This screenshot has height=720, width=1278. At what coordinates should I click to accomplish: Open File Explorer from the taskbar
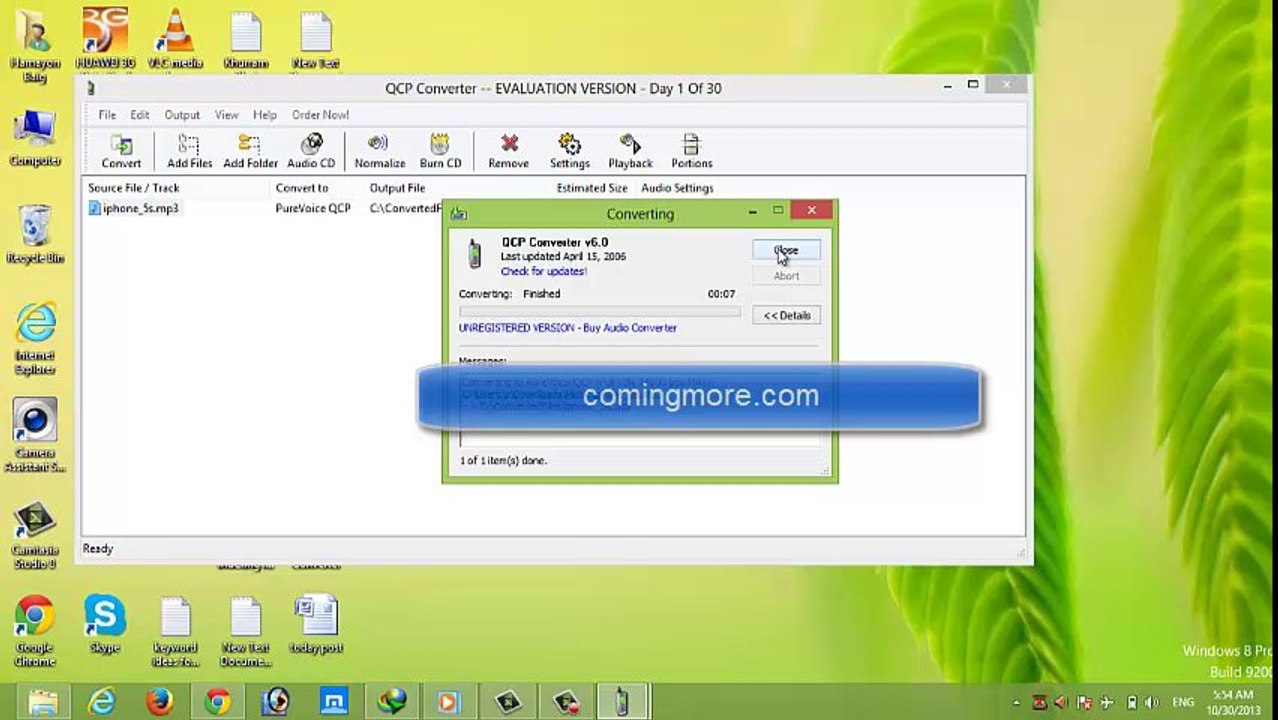(x=43, y=702)
